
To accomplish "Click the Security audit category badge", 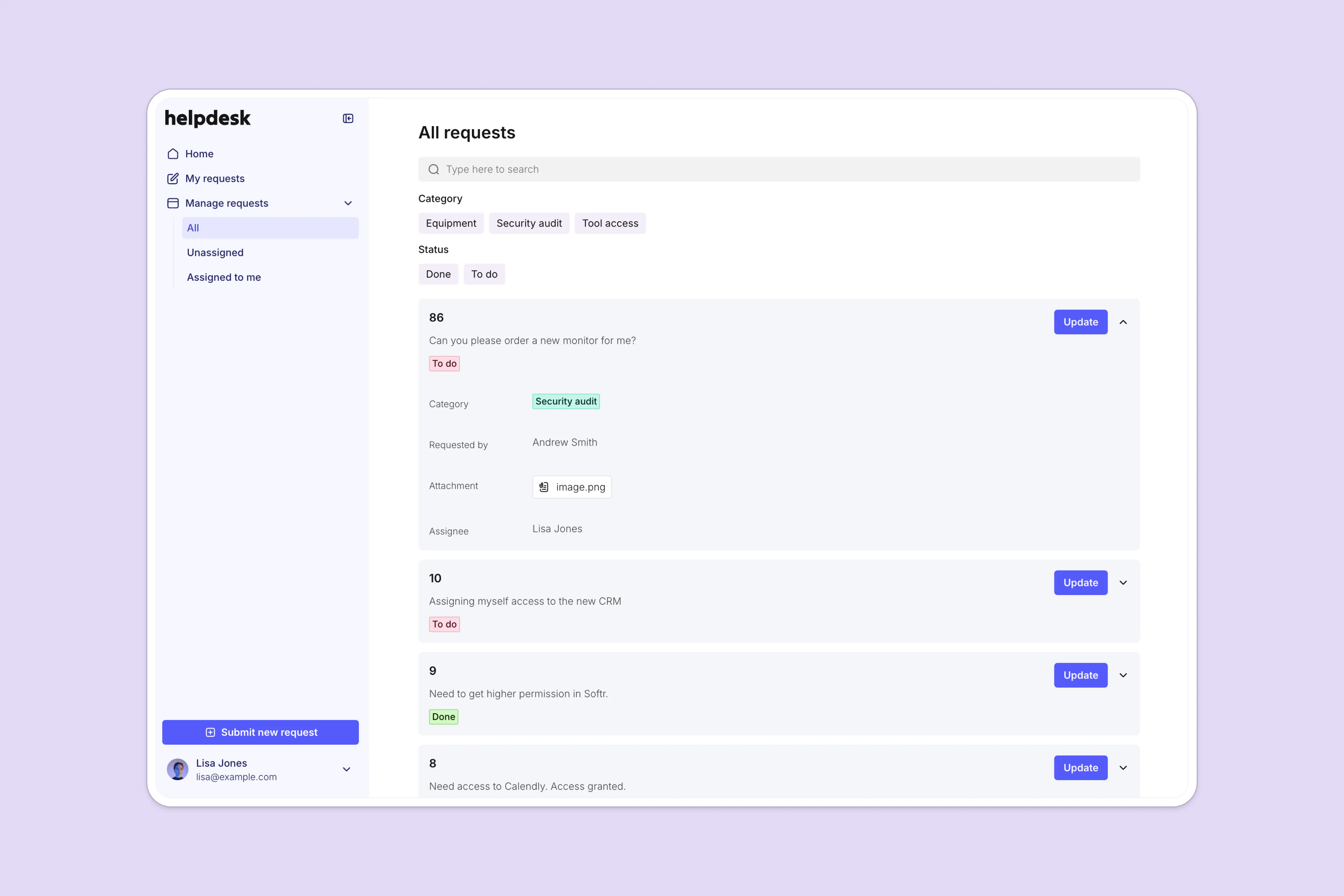I will (x=566, y=401).
